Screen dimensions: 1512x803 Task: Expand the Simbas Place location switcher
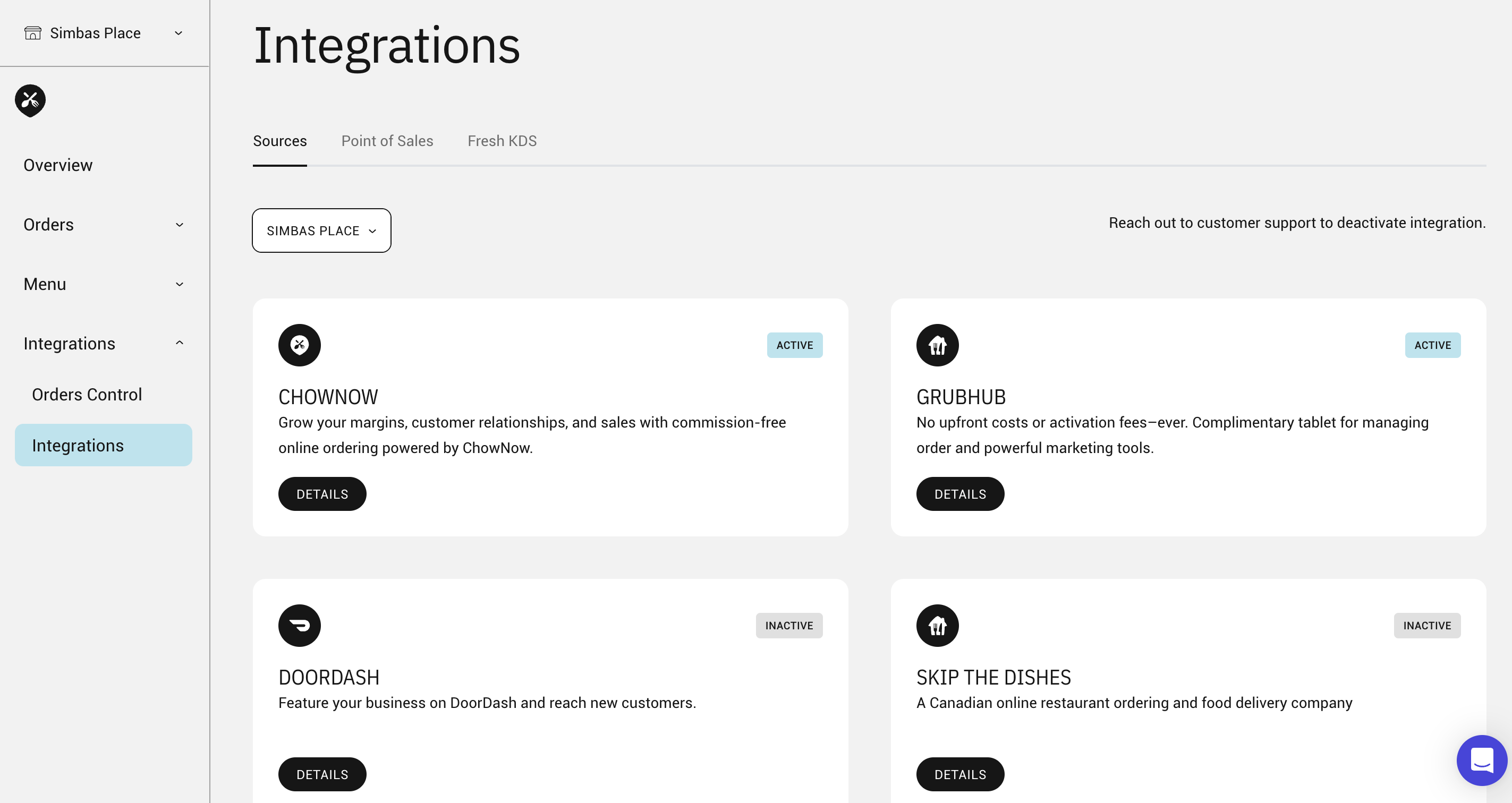(179, 33)
